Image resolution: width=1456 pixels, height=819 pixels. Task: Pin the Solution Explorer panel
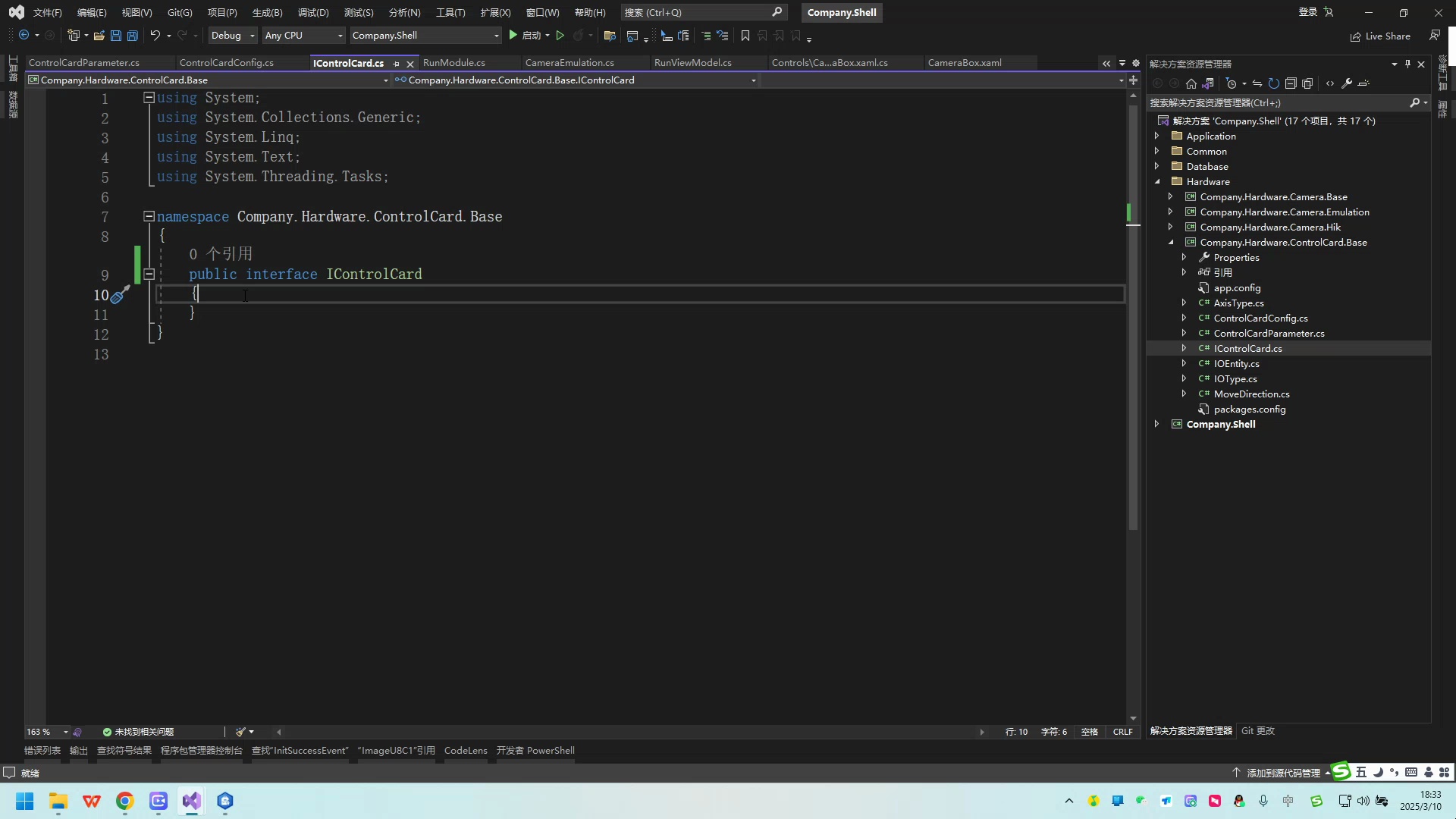pyautogui.click(x=1408, y=64)
